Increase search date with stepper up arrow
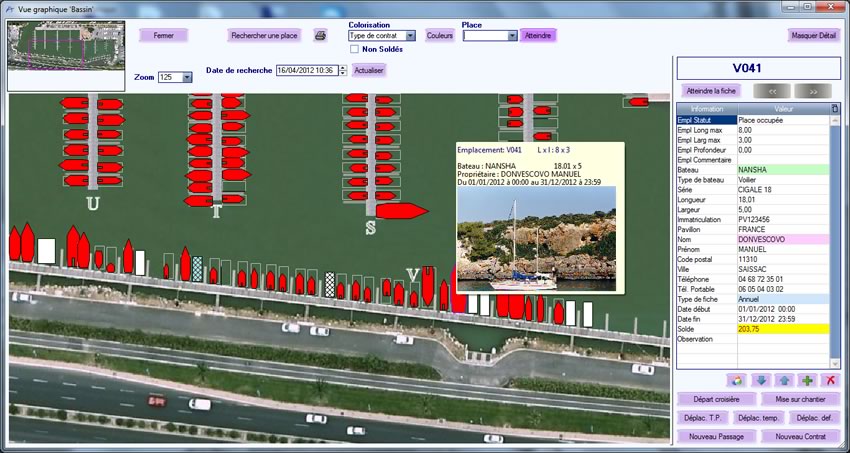Image resolution: width=850 pixels, height=453 pixels. (x=343, y=68)
